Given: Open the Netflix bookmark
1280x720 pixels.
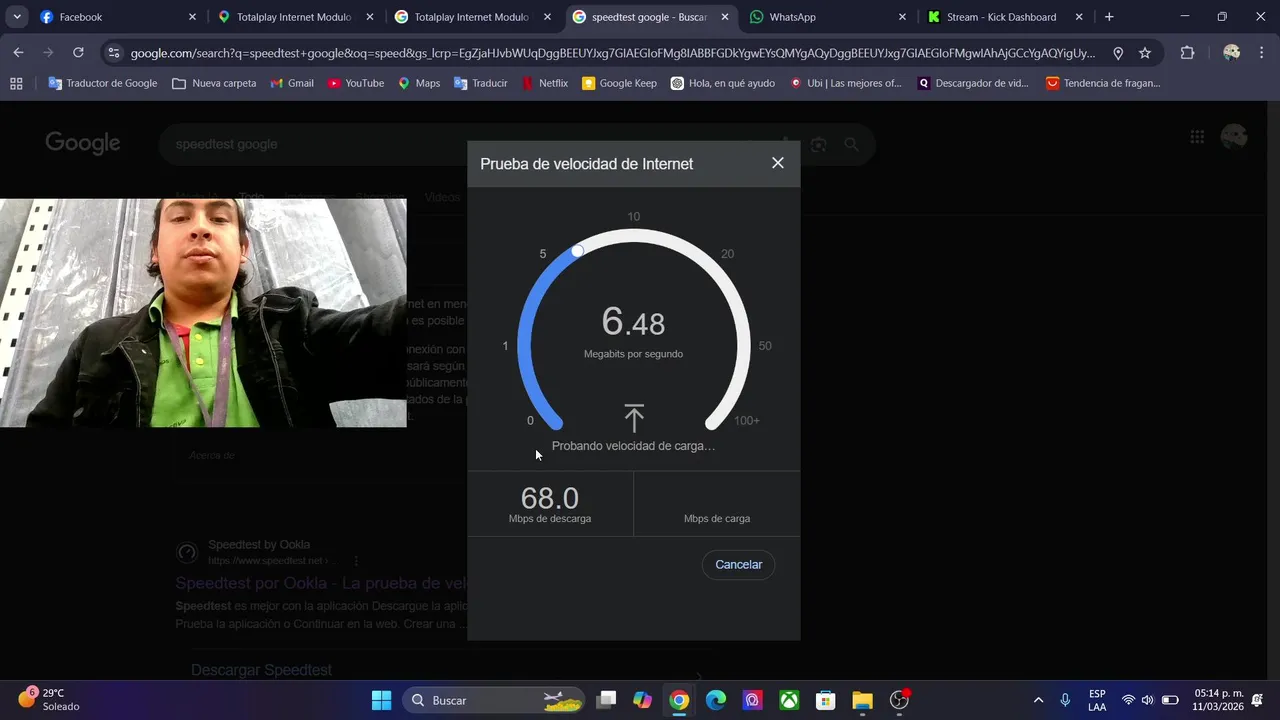Looking at the screenshot, I should pyautogui.click(x=545, y=83).
